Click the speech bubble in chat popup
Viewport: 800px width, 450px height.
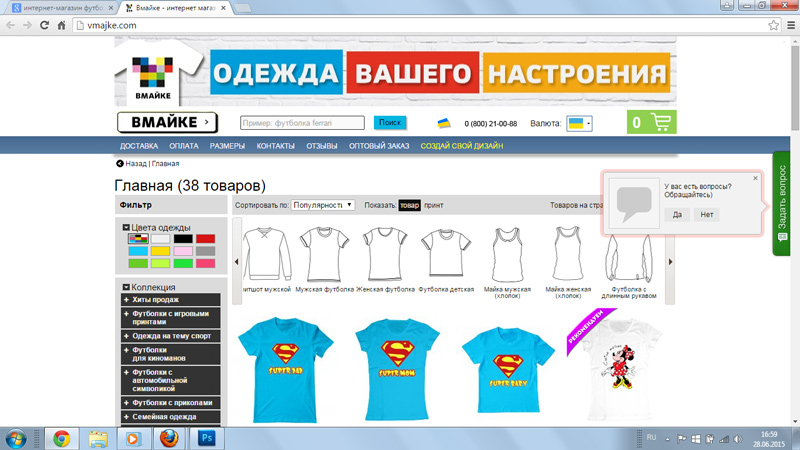tap(634, 203)
